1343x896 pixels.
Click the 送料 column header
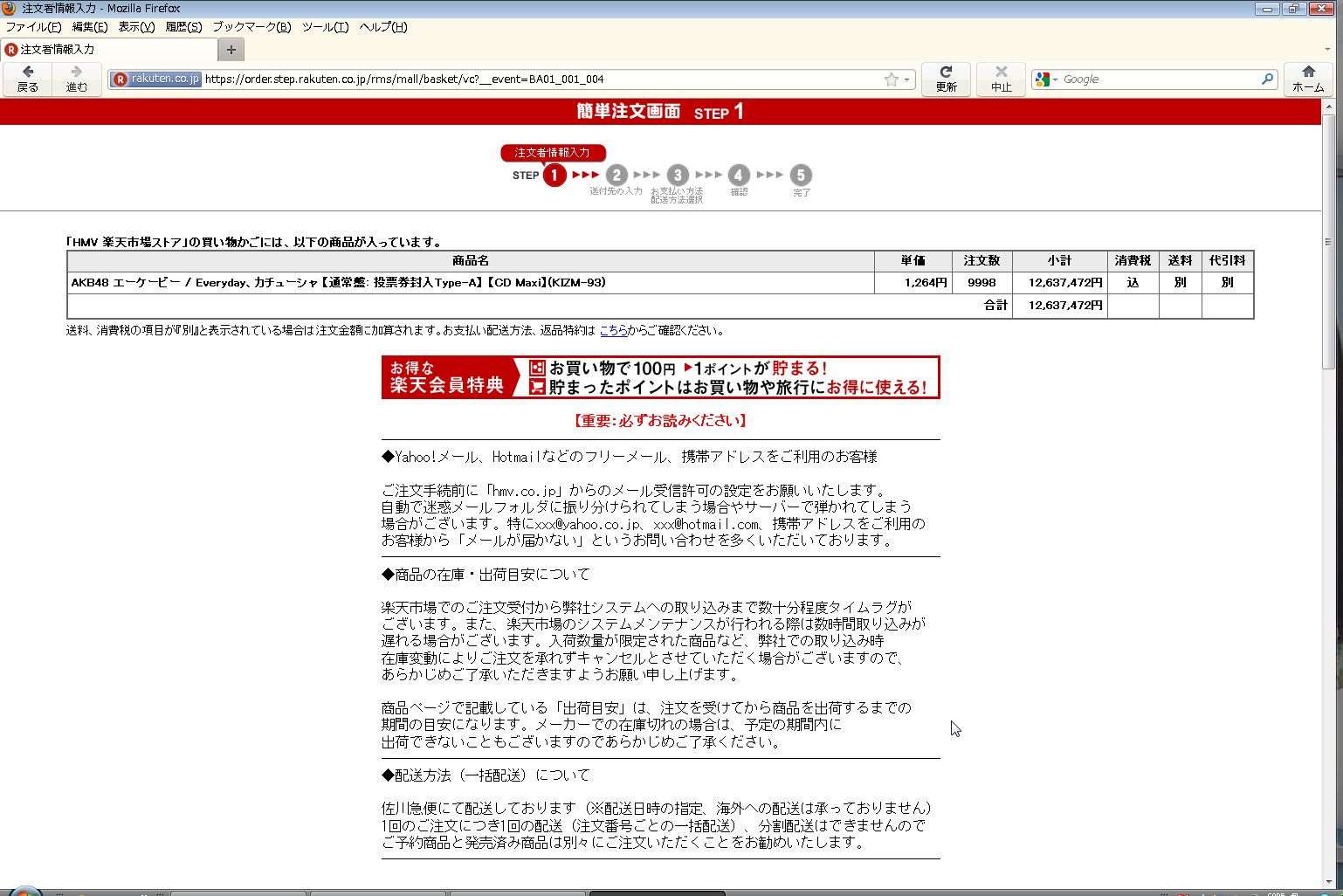1180,261
